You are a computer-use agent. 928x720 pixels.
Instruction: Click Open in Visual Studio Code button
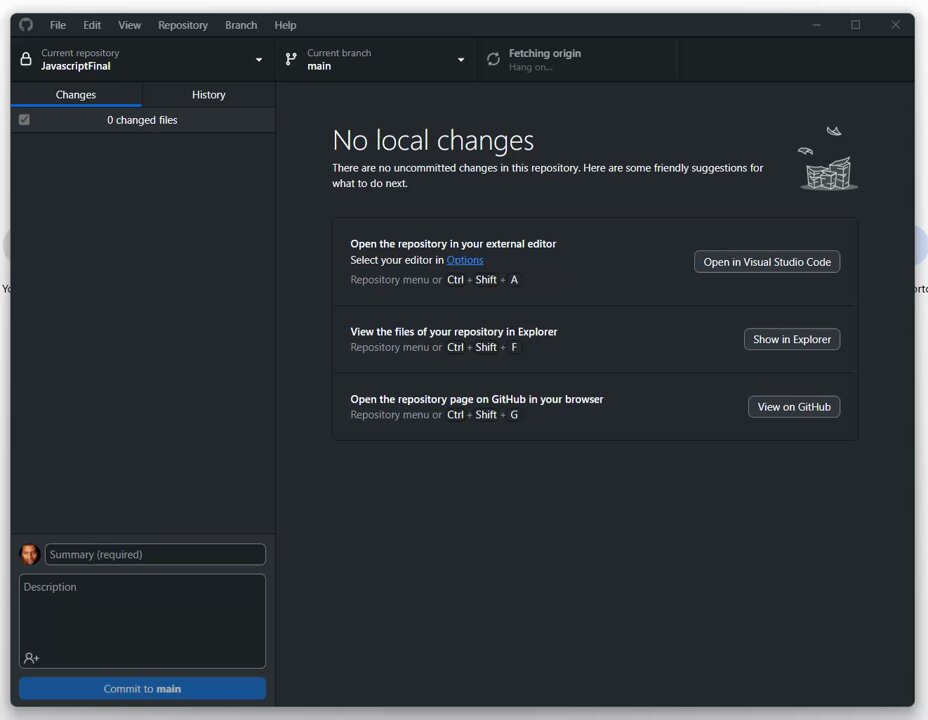coord(766,261)
